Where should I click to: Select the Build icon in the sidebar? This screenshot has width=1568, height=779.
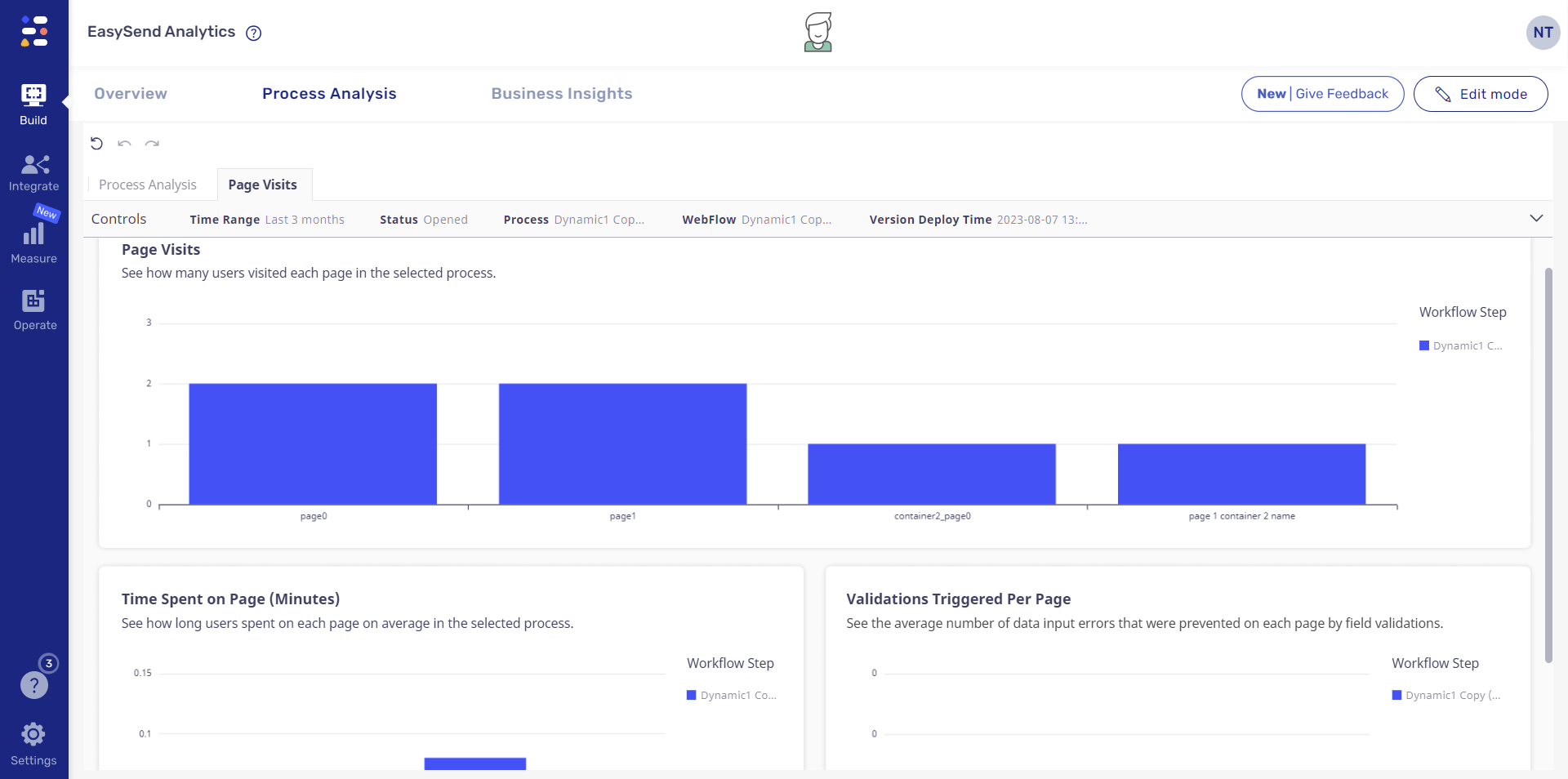[x=33, y=100]
